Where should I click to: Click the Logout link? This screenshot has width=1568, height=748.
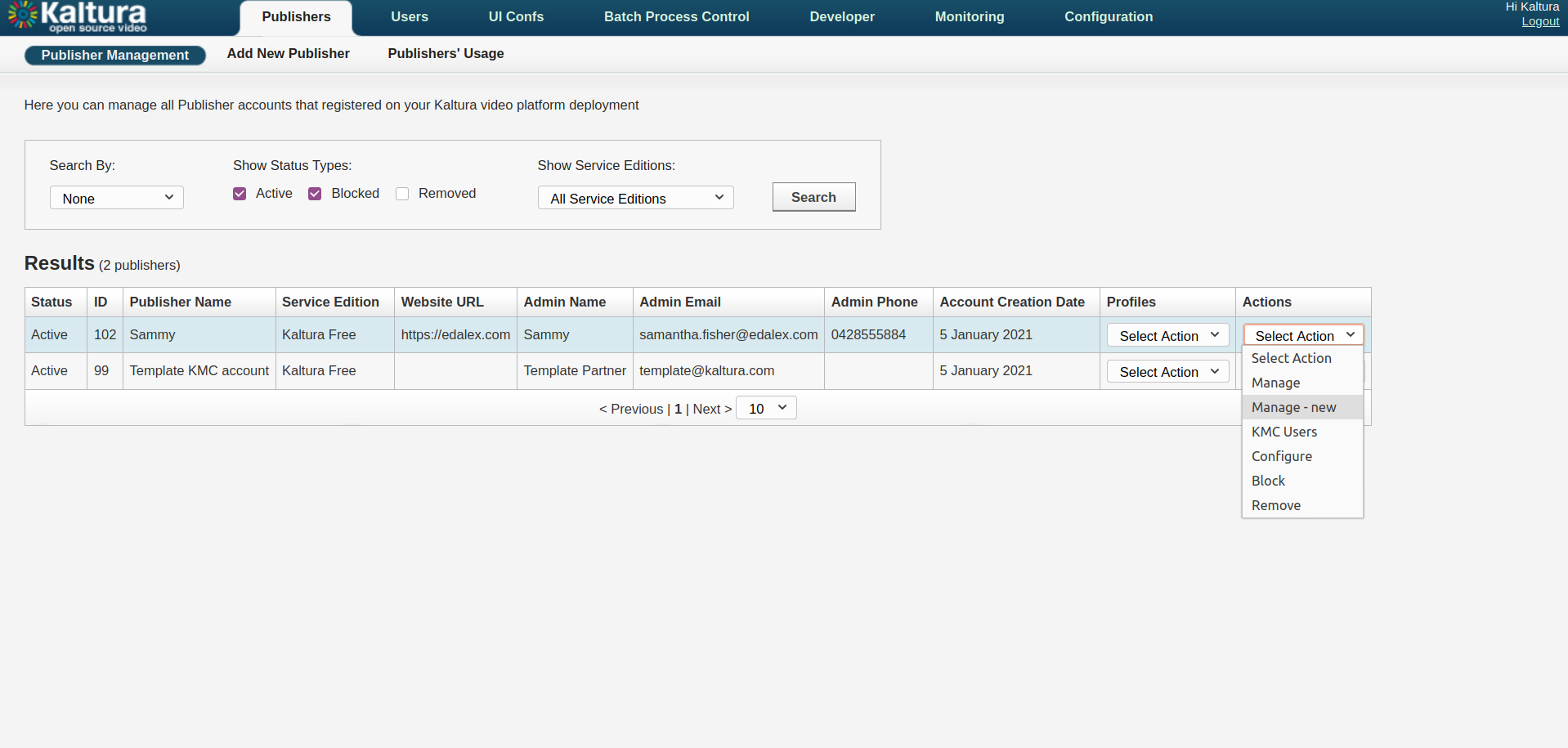click(x=1540, y=22)
